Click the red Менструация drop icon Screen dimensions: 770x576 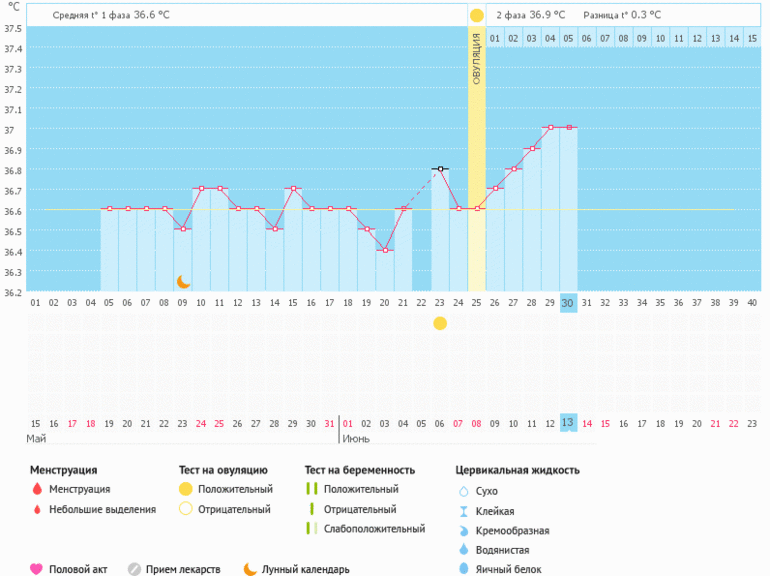click(x=37, y=489)
